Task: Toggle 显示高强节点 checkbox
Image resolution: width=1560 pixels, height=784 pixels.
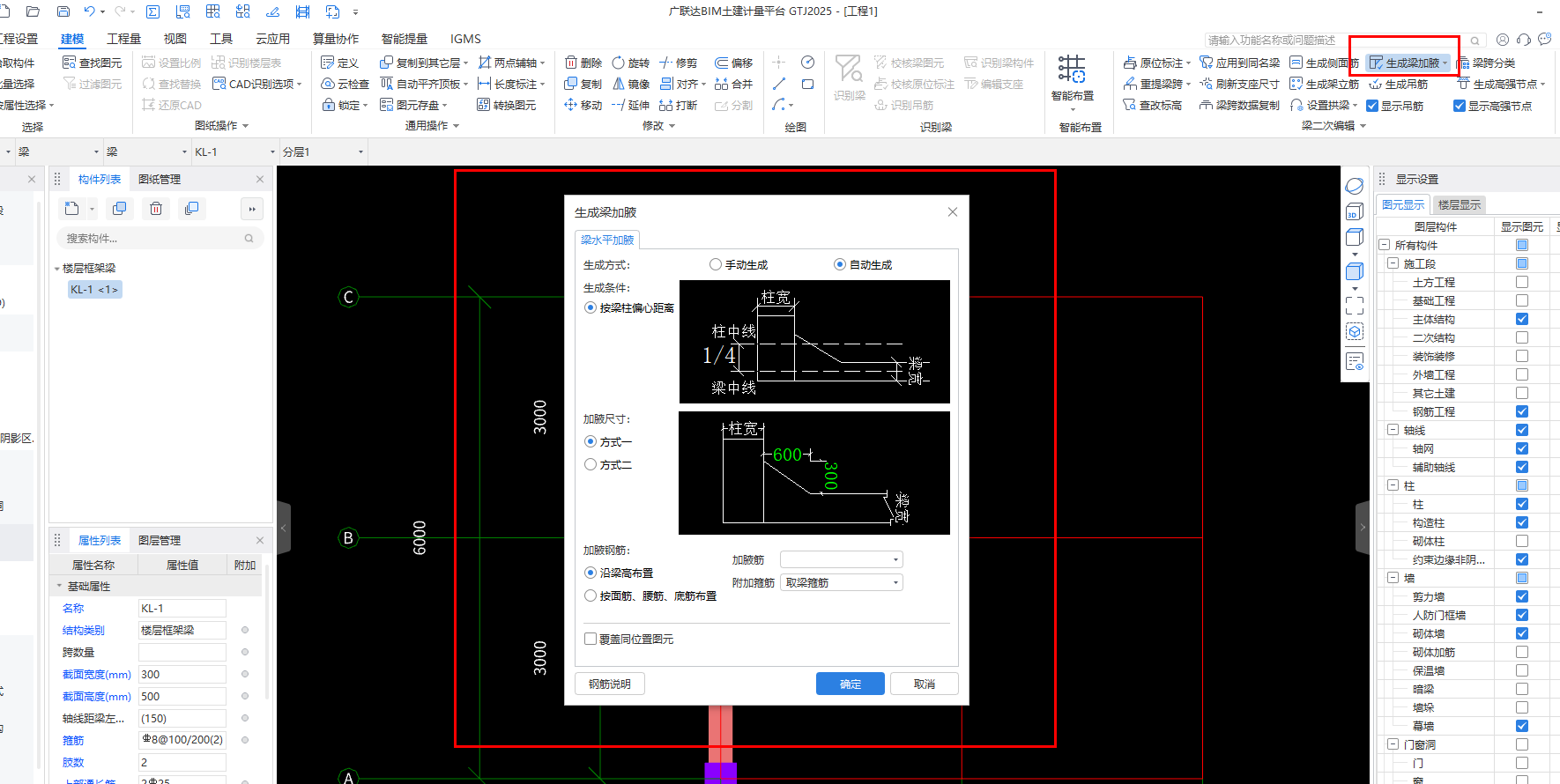Action: [1460, 106]
